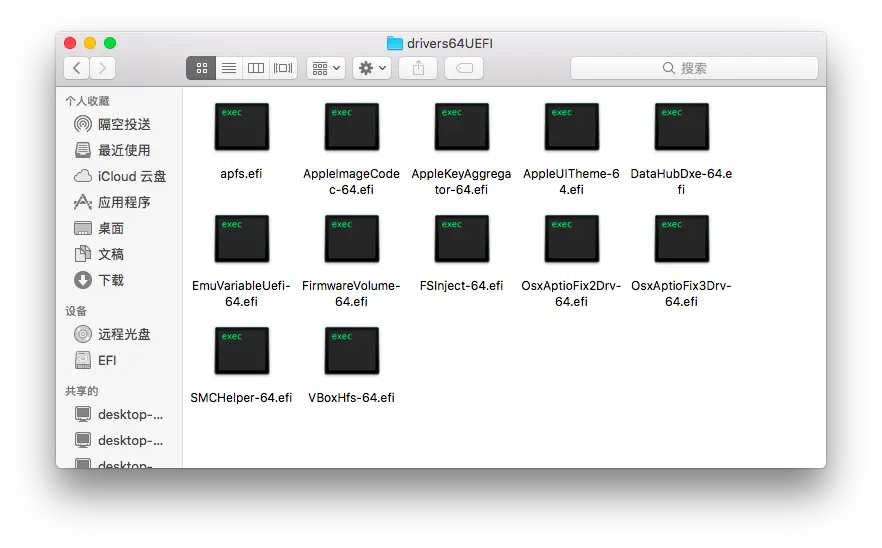
Task: Click the apfs.efi file name label
Action: click(241, 174)
